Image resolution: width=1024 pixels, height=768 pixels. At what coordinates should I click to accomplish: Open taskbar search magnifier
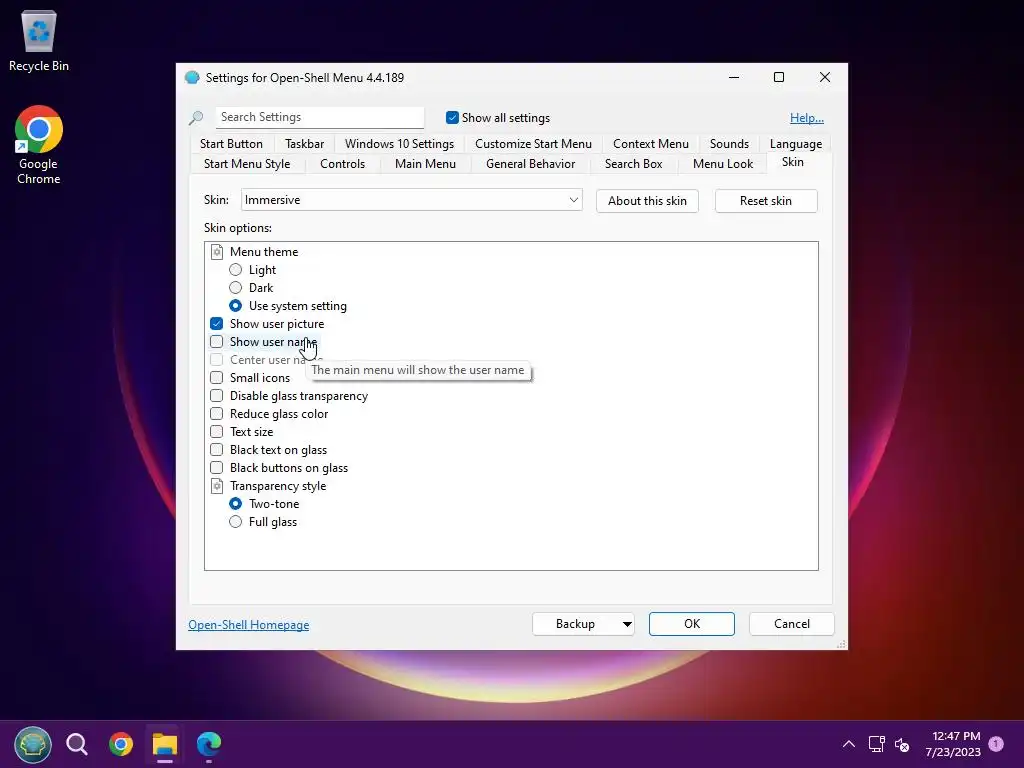click(77, 744)
